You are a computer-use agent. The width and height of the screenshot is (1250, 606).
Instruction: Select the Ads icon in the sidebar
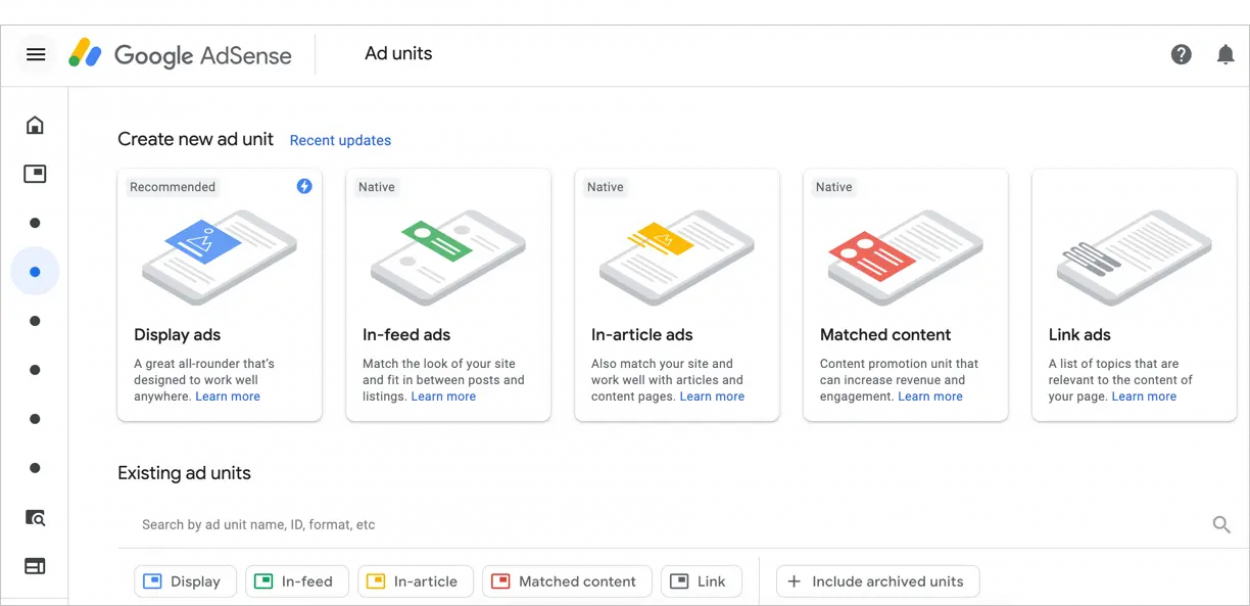coord(34,173)
